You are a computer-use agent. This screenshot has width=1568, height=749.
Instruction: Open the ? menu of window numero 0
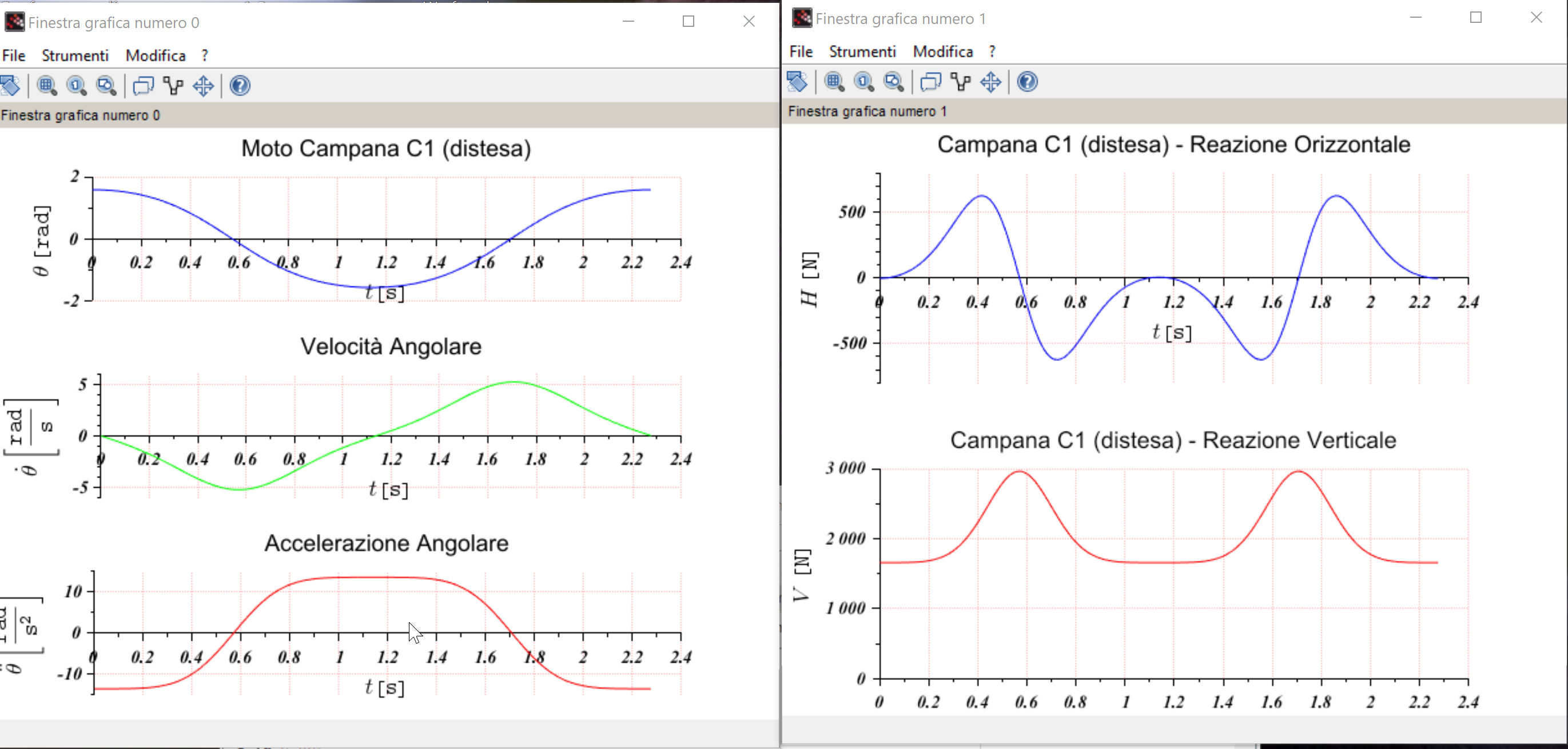(205, 55)
